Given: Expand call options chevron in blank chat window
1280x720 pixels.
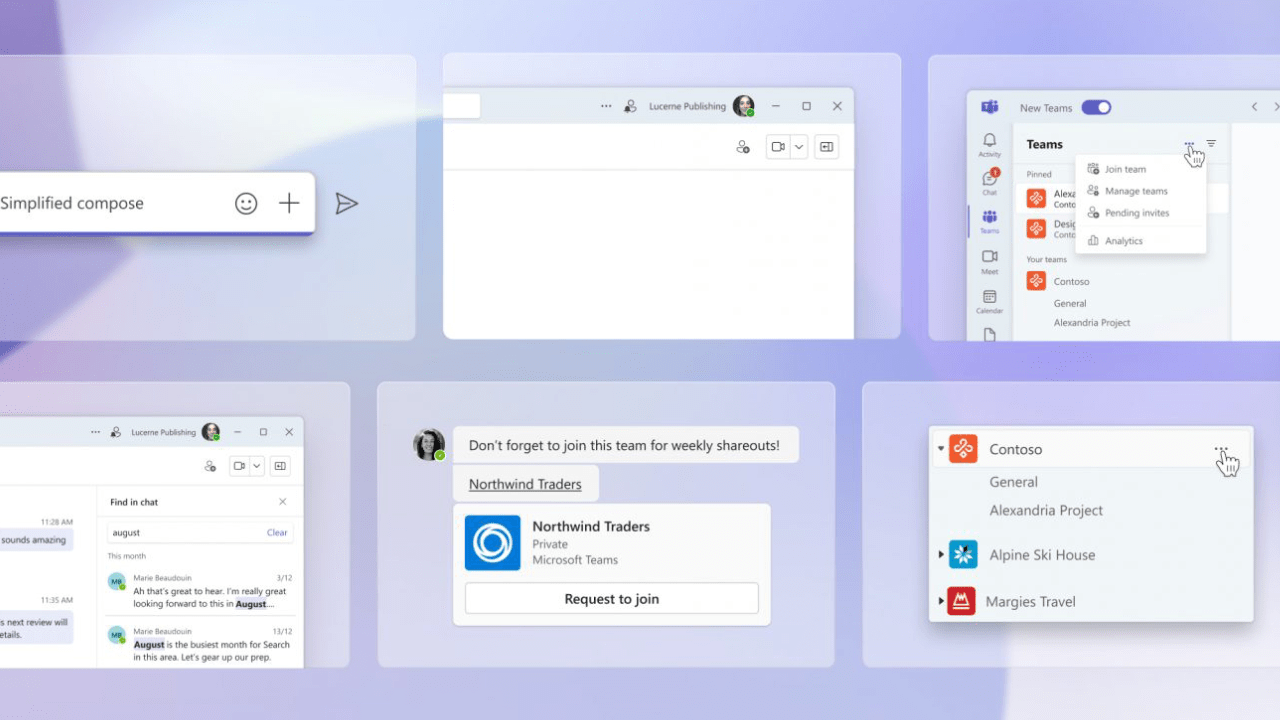Looking at the screenshot, I should point(799,147).
